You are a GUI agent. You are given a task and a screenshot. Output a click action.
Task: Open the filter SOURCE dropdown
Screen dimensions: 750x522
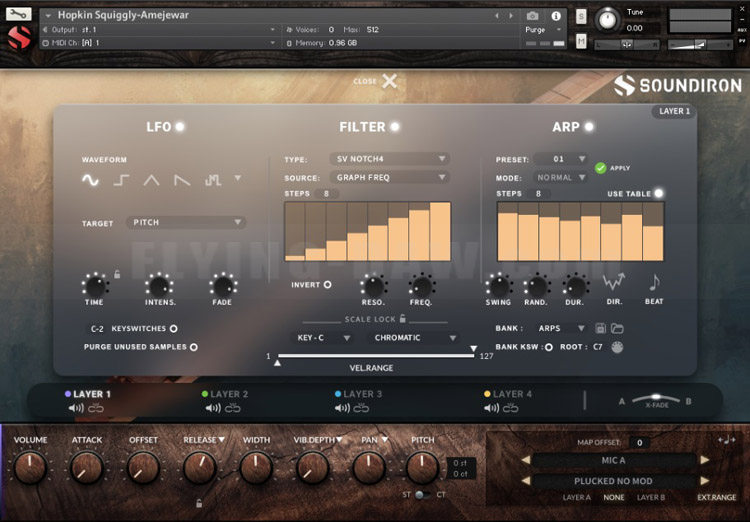pyautogui.click(x=389, y=178)
